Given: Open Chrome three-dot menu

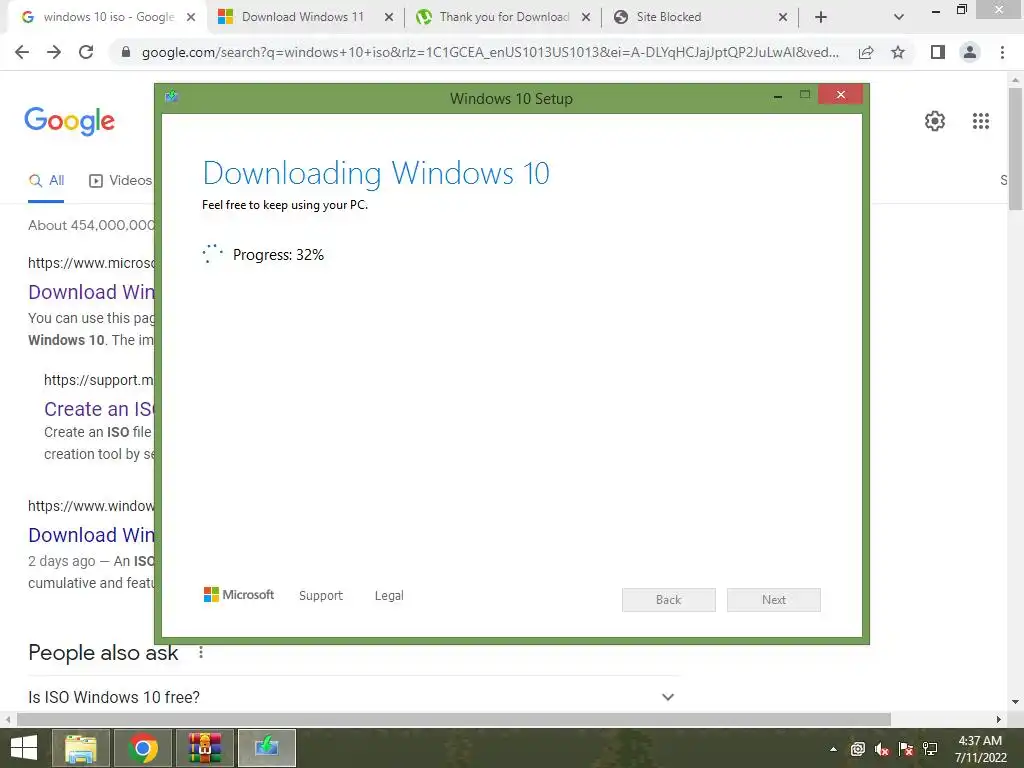Looking at the screenshot, I should coord(1002,52).
